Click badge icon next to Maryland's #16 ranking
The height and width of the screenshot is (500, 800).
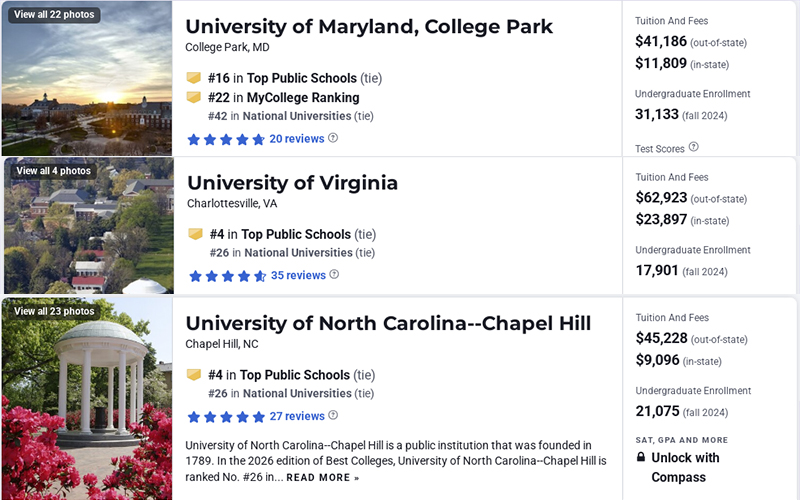click(x=194, y=78)
